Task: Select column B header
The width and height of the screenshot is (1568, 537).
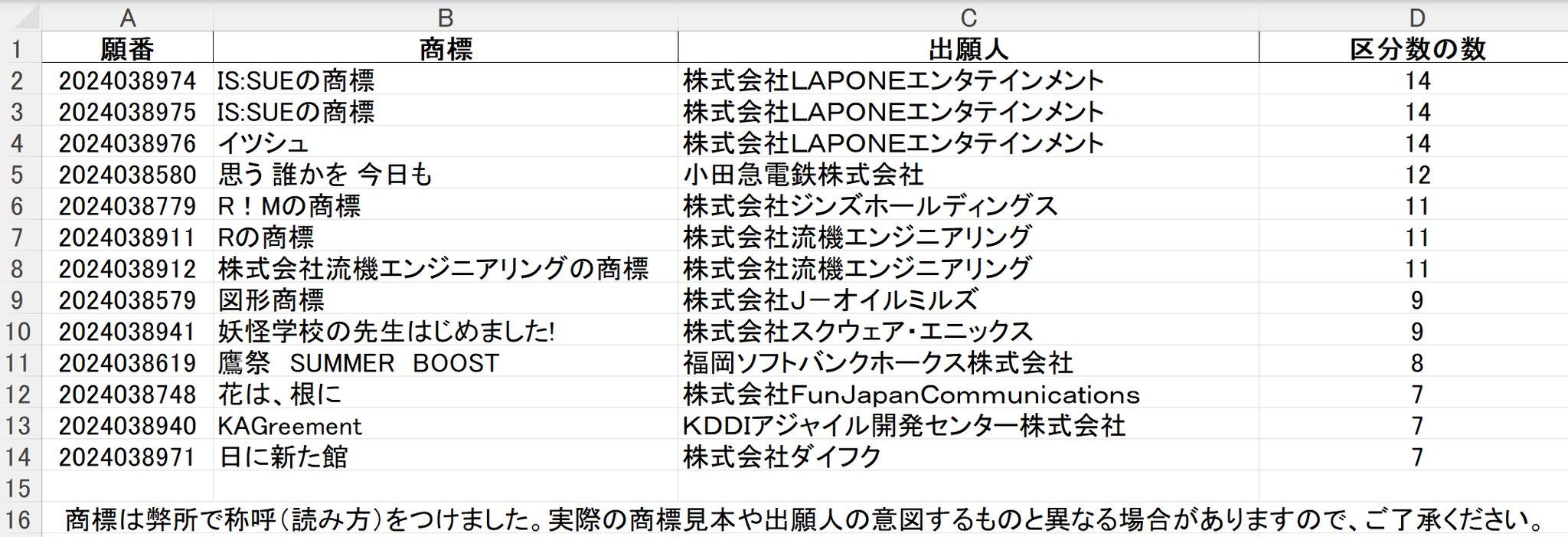Action: [446, 17]
